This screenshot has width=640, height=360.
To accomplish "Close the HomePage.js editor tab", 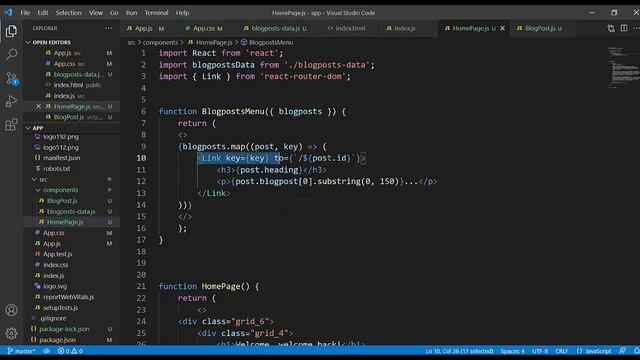I will [x=502, y=28].
